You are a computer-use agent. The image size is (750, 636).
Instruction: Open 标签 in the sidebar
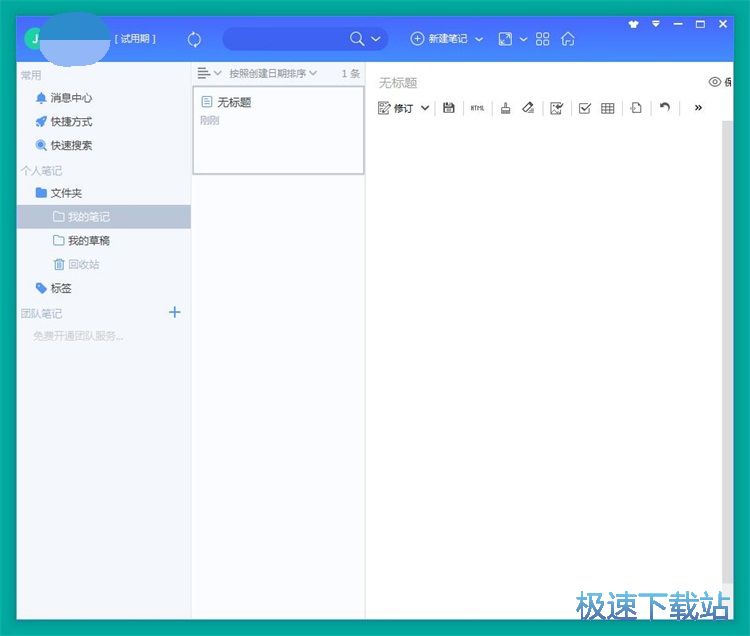click(53, 288)
